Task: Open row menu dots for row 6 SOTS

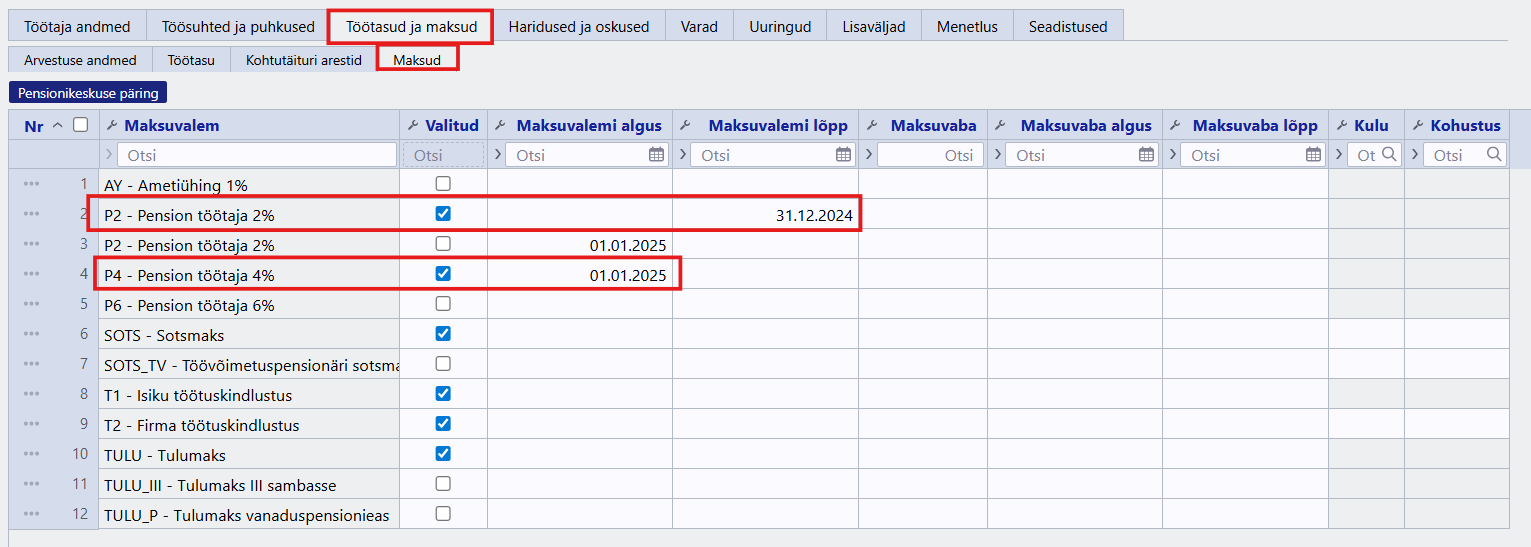Action: coord(32,334)
